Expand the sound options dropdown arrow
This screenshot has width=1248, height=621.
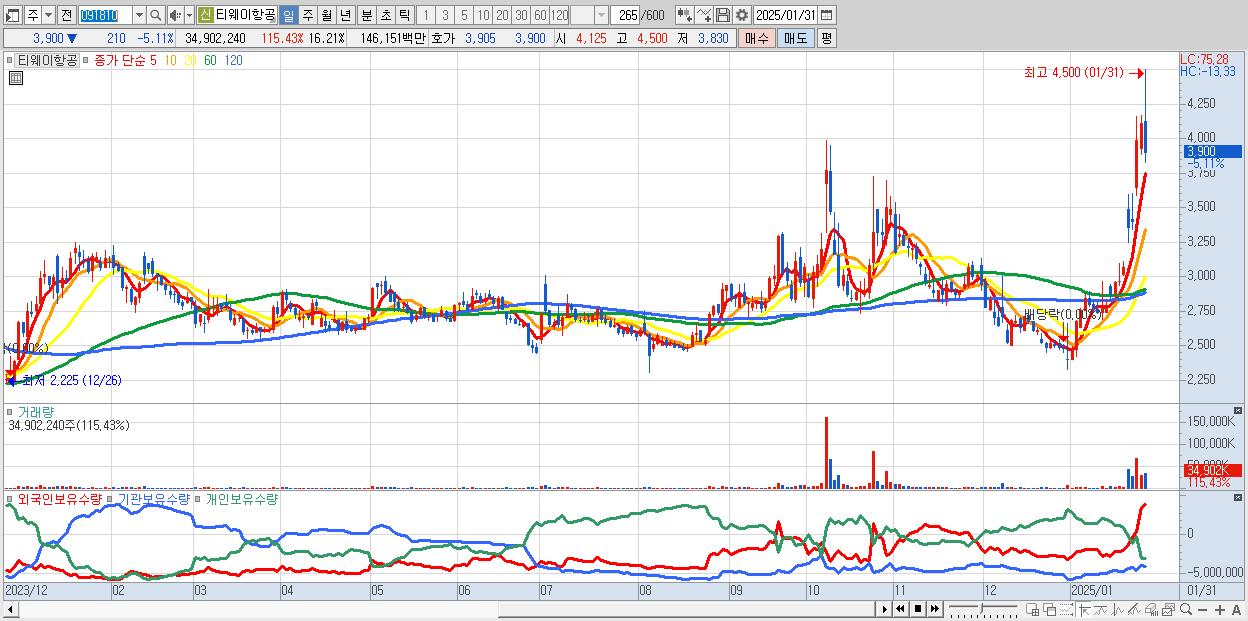tap(189, 15)
